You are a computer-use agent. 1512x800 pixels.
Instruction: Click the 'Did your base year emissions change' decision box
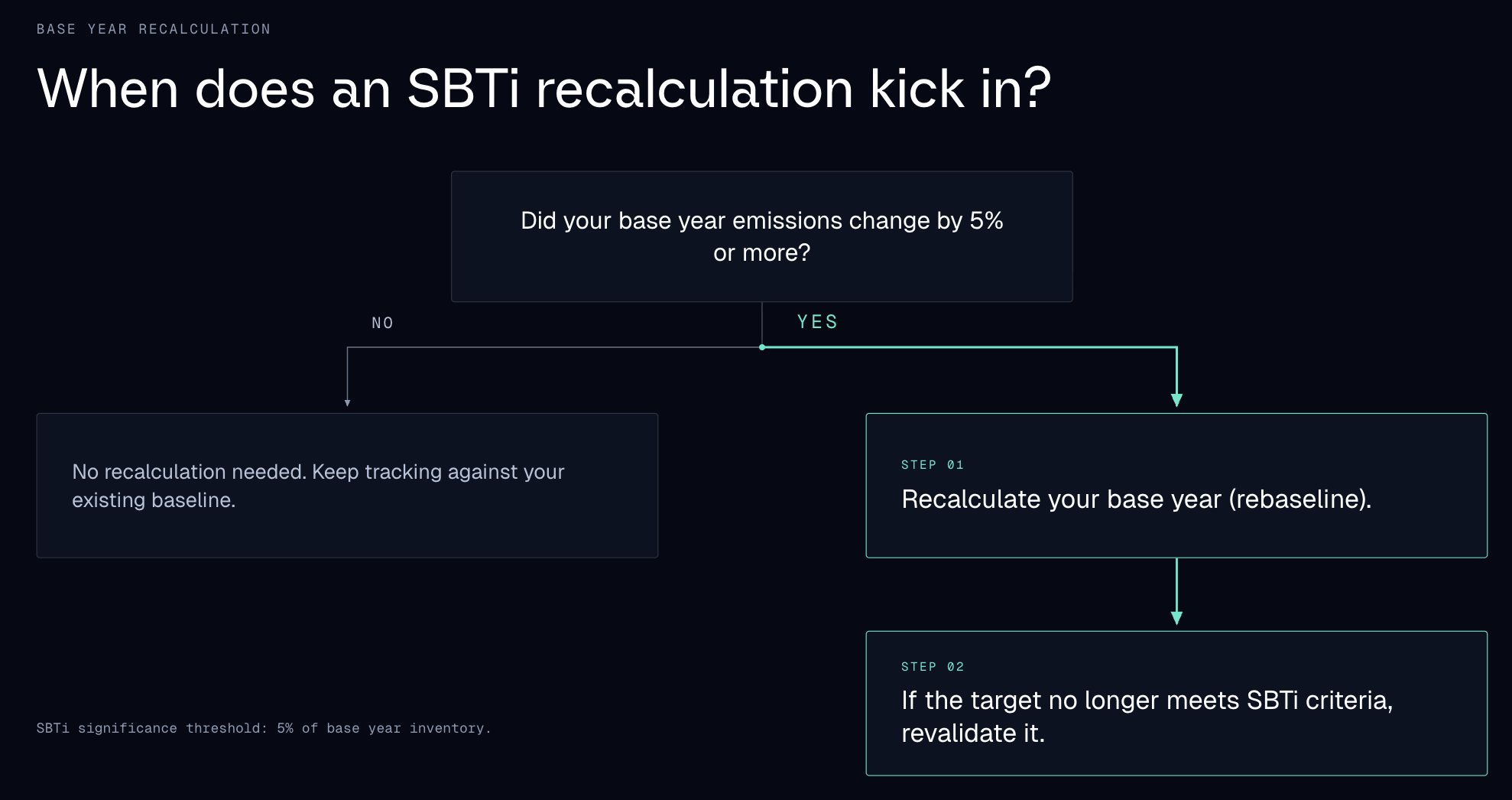coord(761,236)
